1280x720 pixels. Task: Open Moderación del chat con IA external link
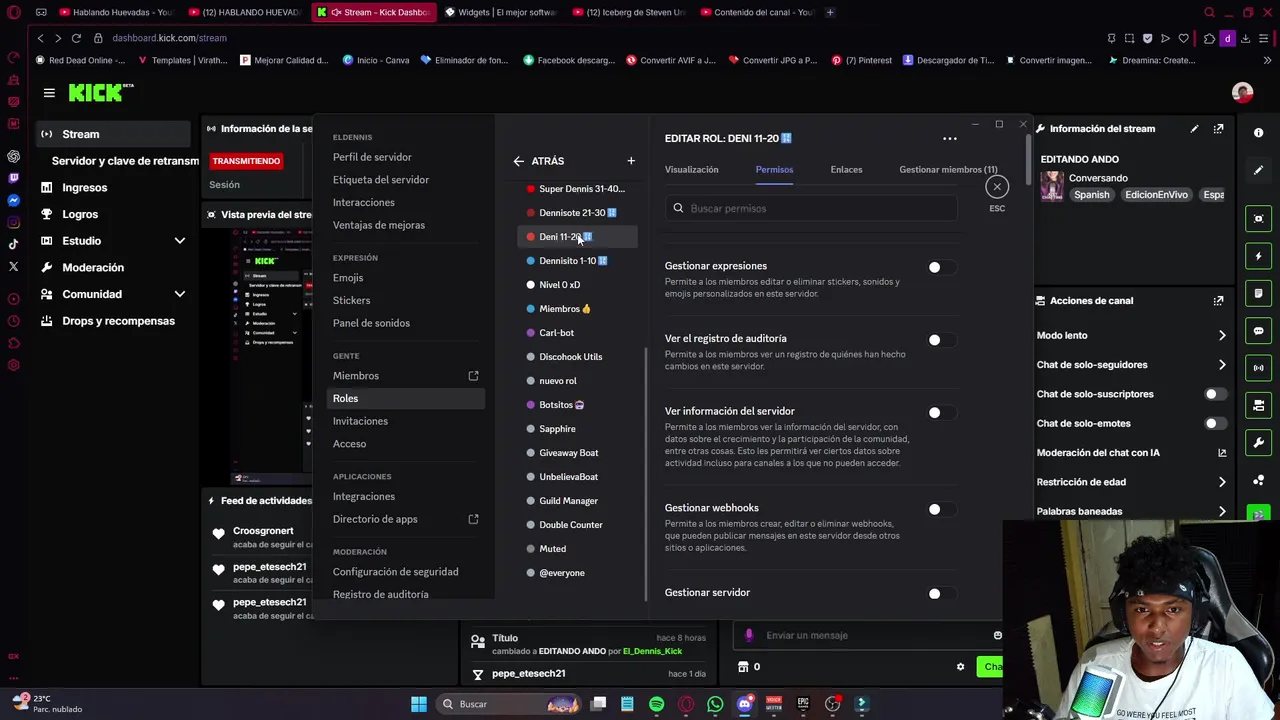[x=1221, y=453]
